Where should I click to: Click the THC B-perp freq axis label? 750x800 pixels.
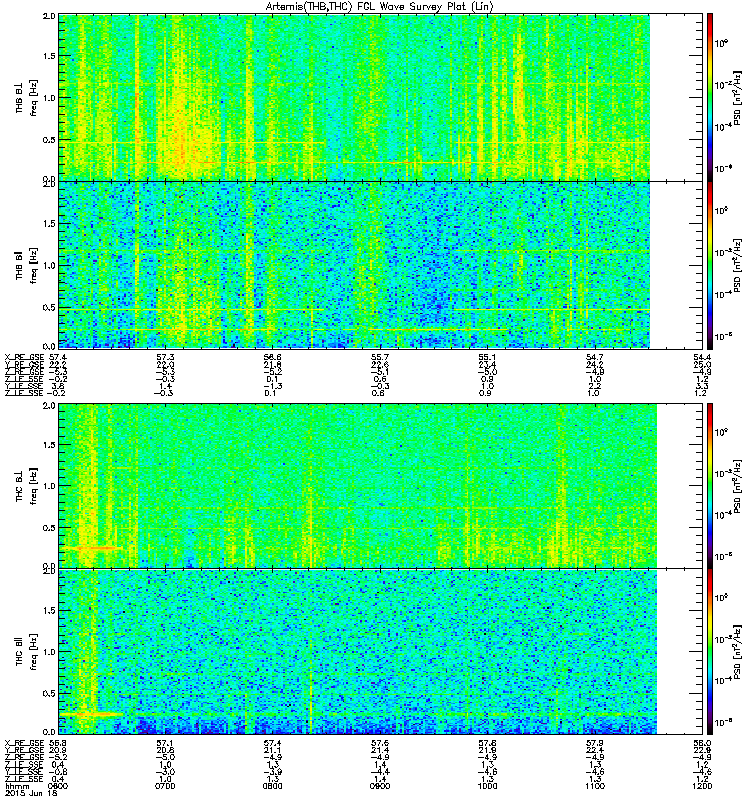click(26, 486)
